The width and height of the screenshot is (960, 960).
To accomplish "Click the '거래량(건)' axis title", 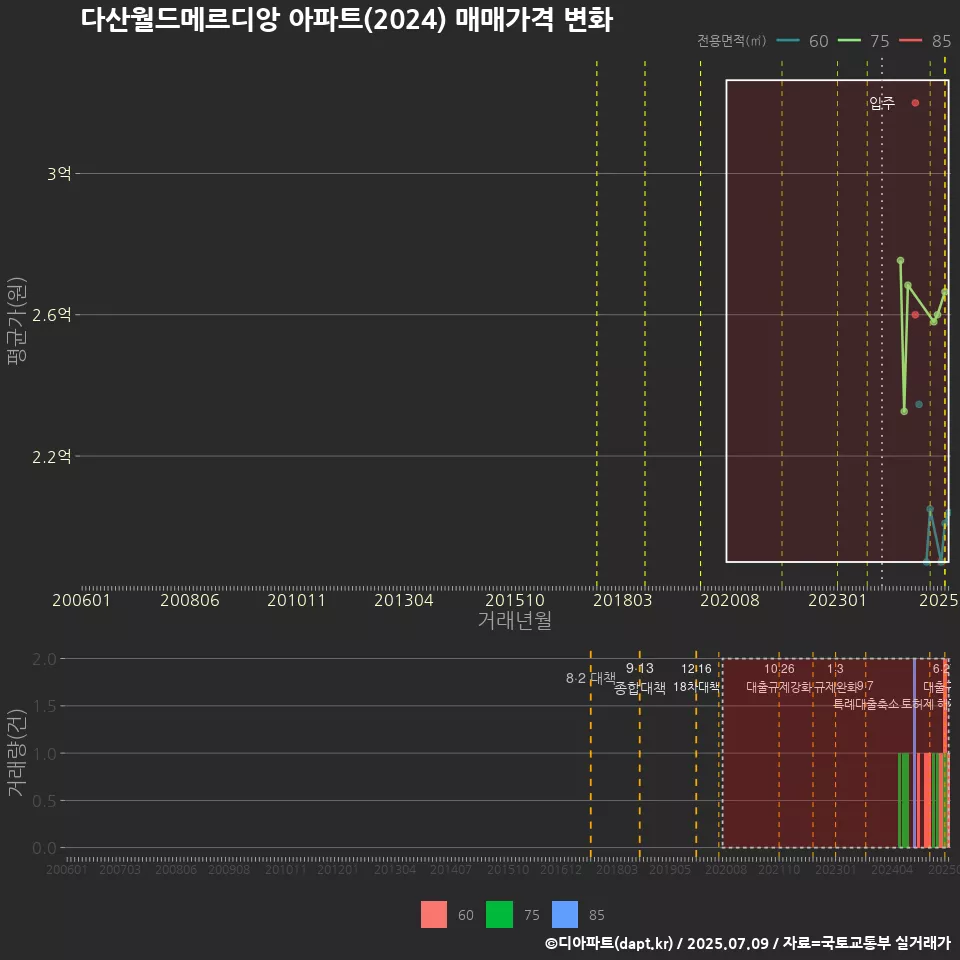I will [17, 752].
